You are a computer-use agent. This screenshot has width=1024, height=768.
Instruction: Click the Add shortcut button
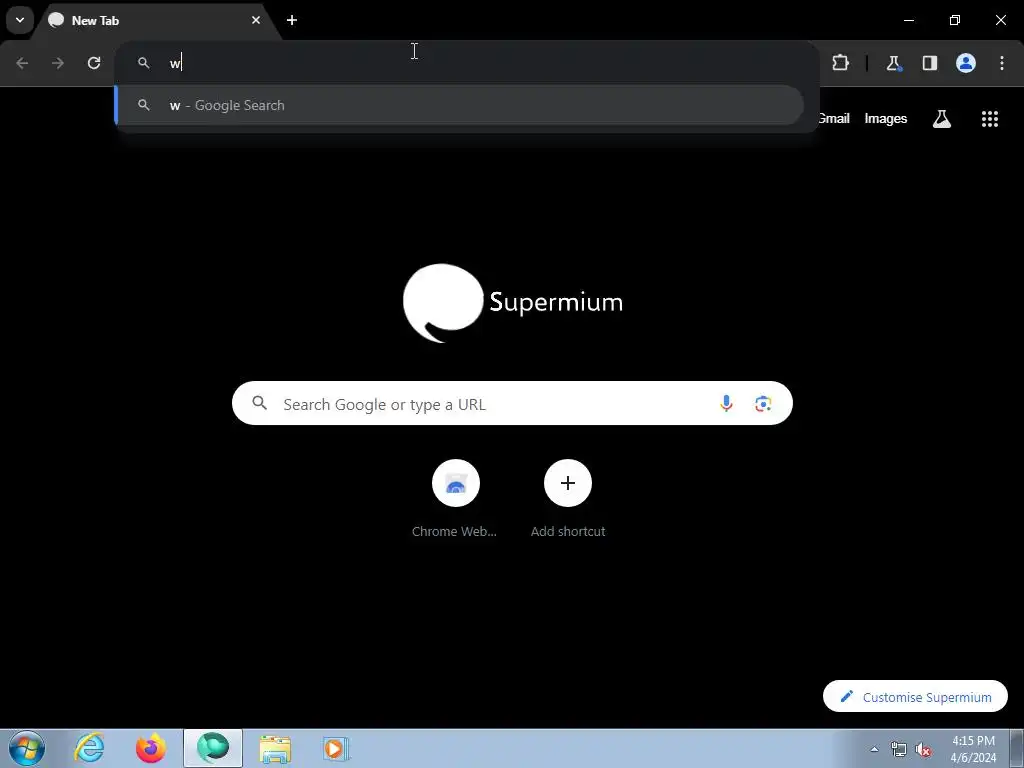pyautogui.click(x=568, y=499)
